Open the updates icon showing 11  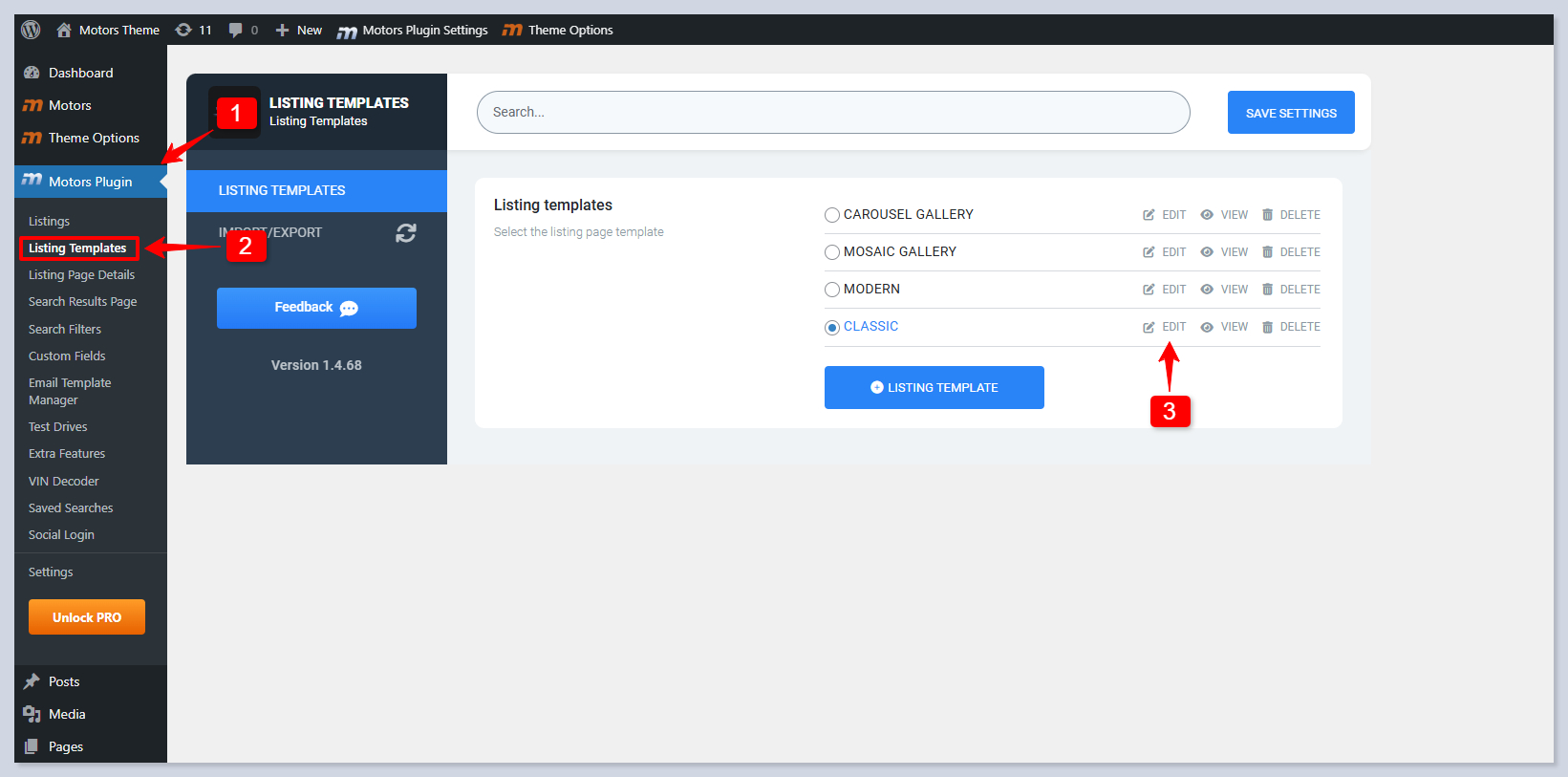[193, 30]
